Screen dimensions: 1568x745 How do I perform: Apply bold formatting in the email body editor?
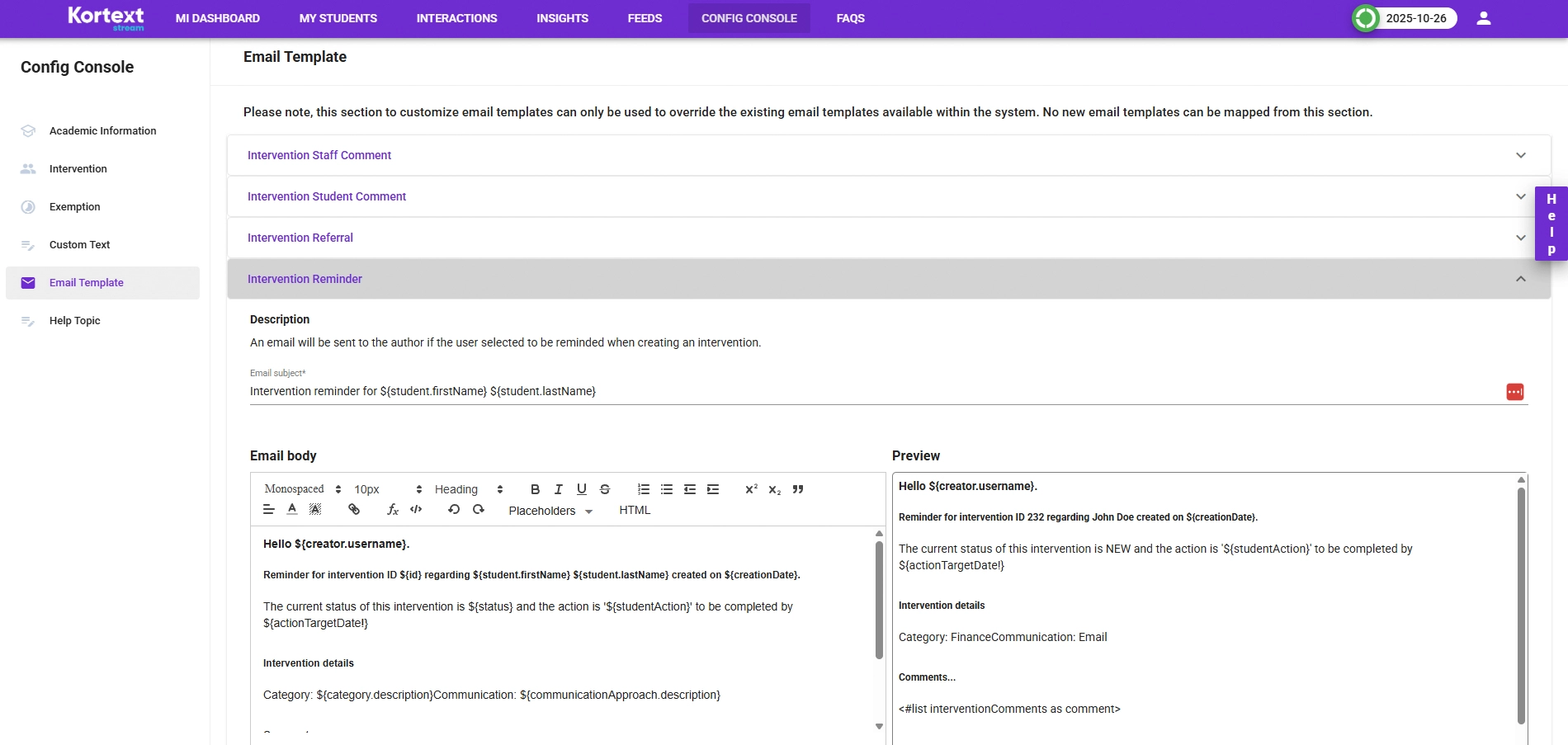coord(535,489)
